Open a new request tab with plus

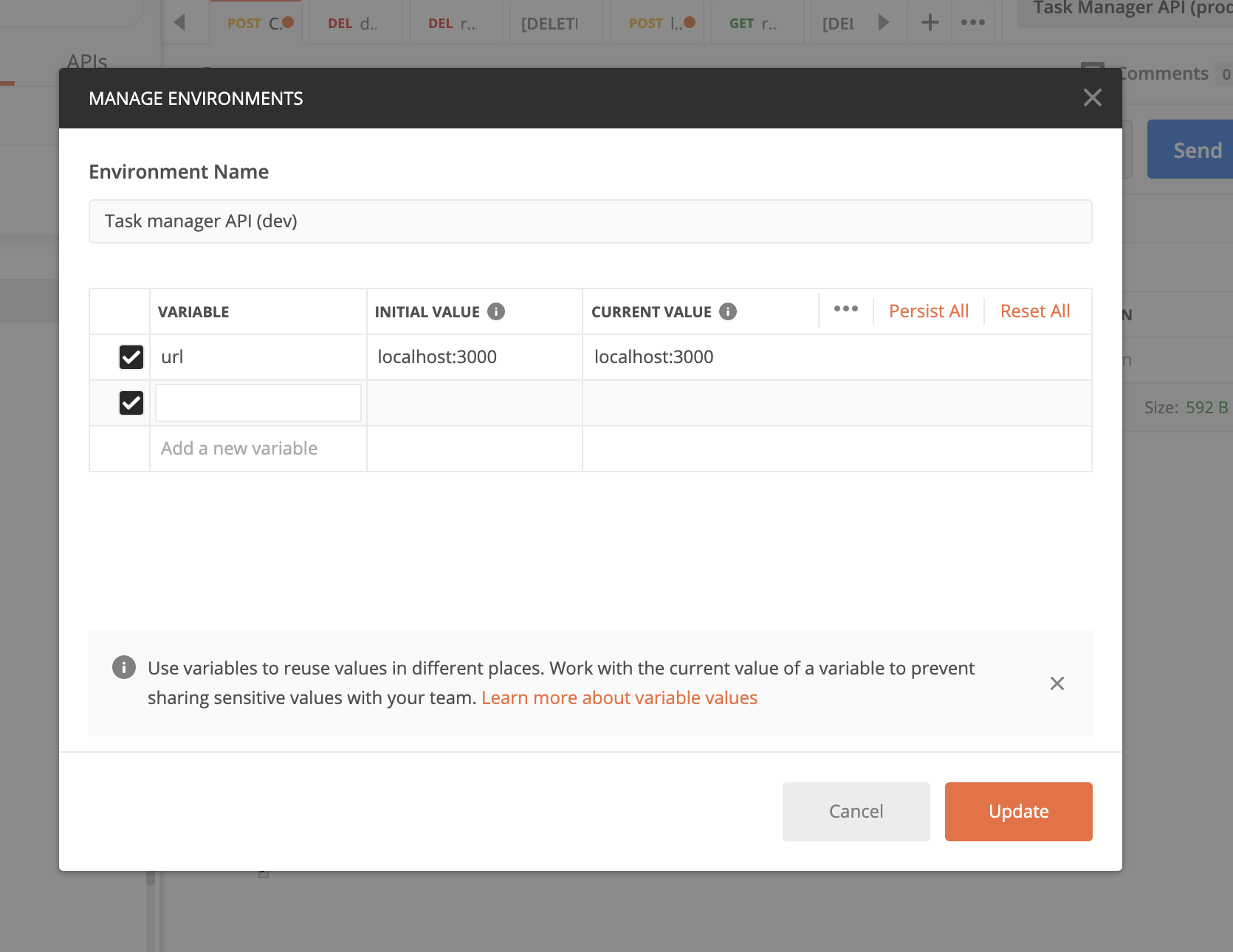point(930,22)
